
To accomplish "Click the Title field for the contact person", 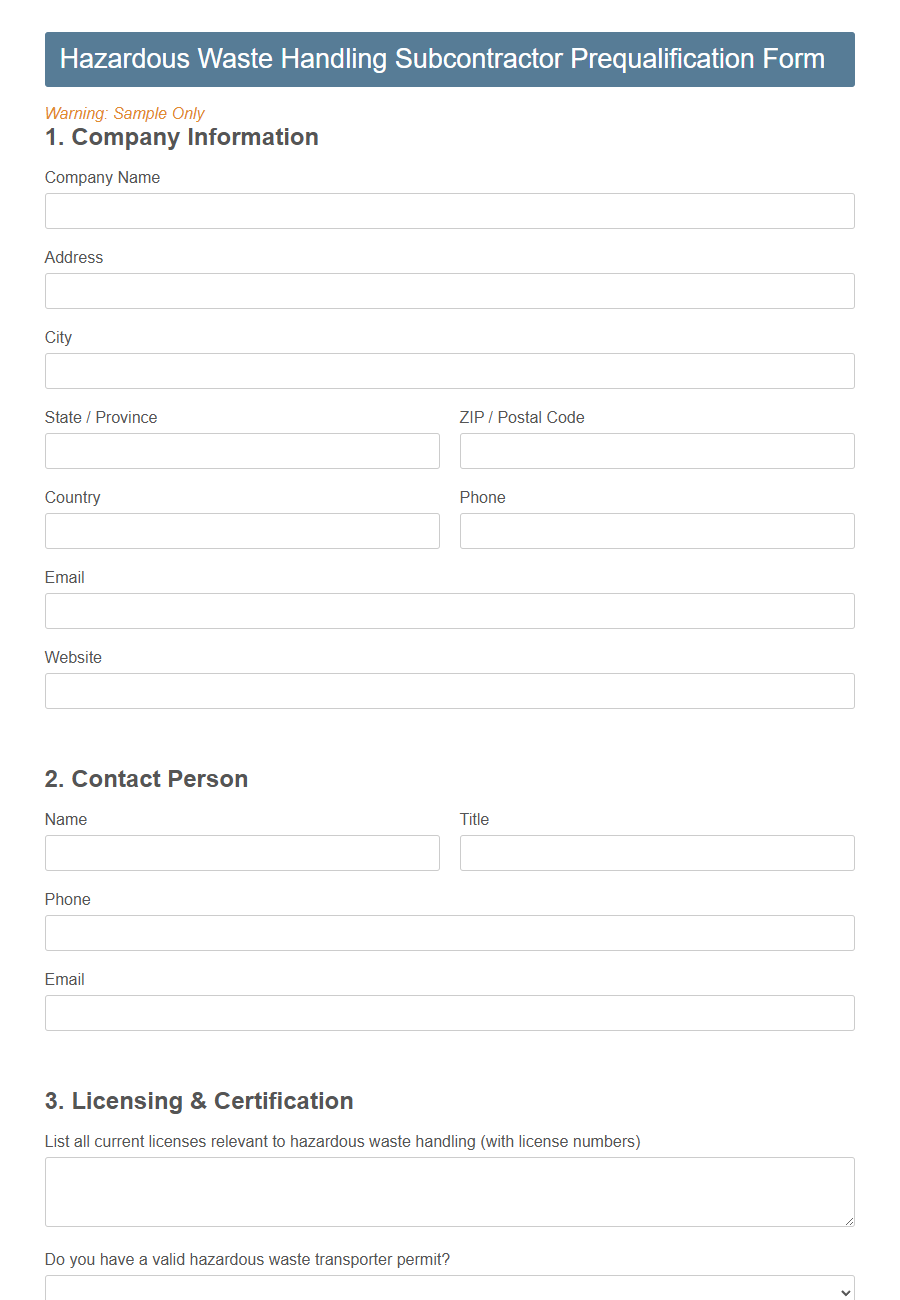I will click(x=657, y=853).
